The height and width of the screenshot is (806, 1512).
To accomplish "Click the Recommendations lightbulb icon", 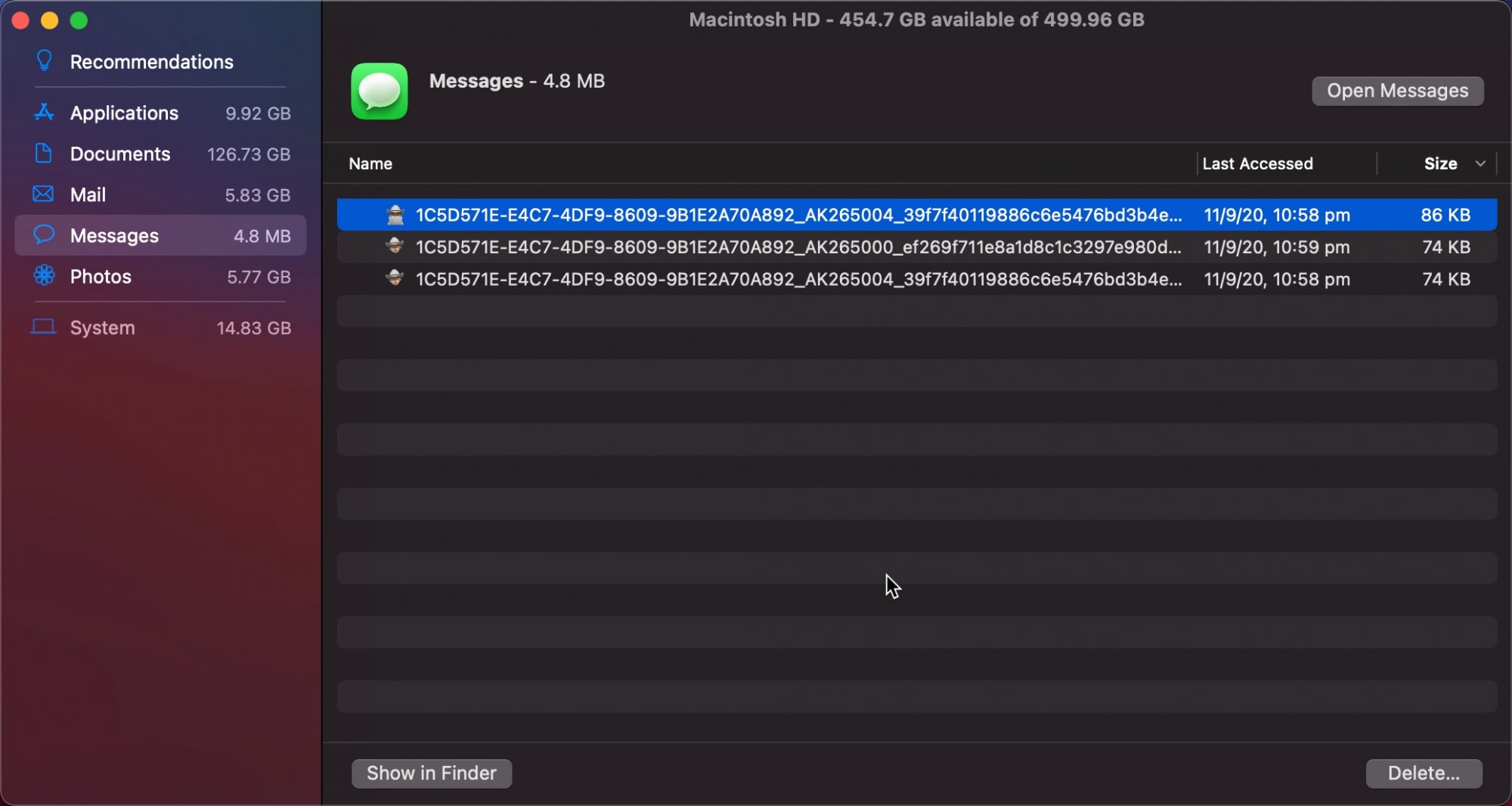I will (44, 60).
